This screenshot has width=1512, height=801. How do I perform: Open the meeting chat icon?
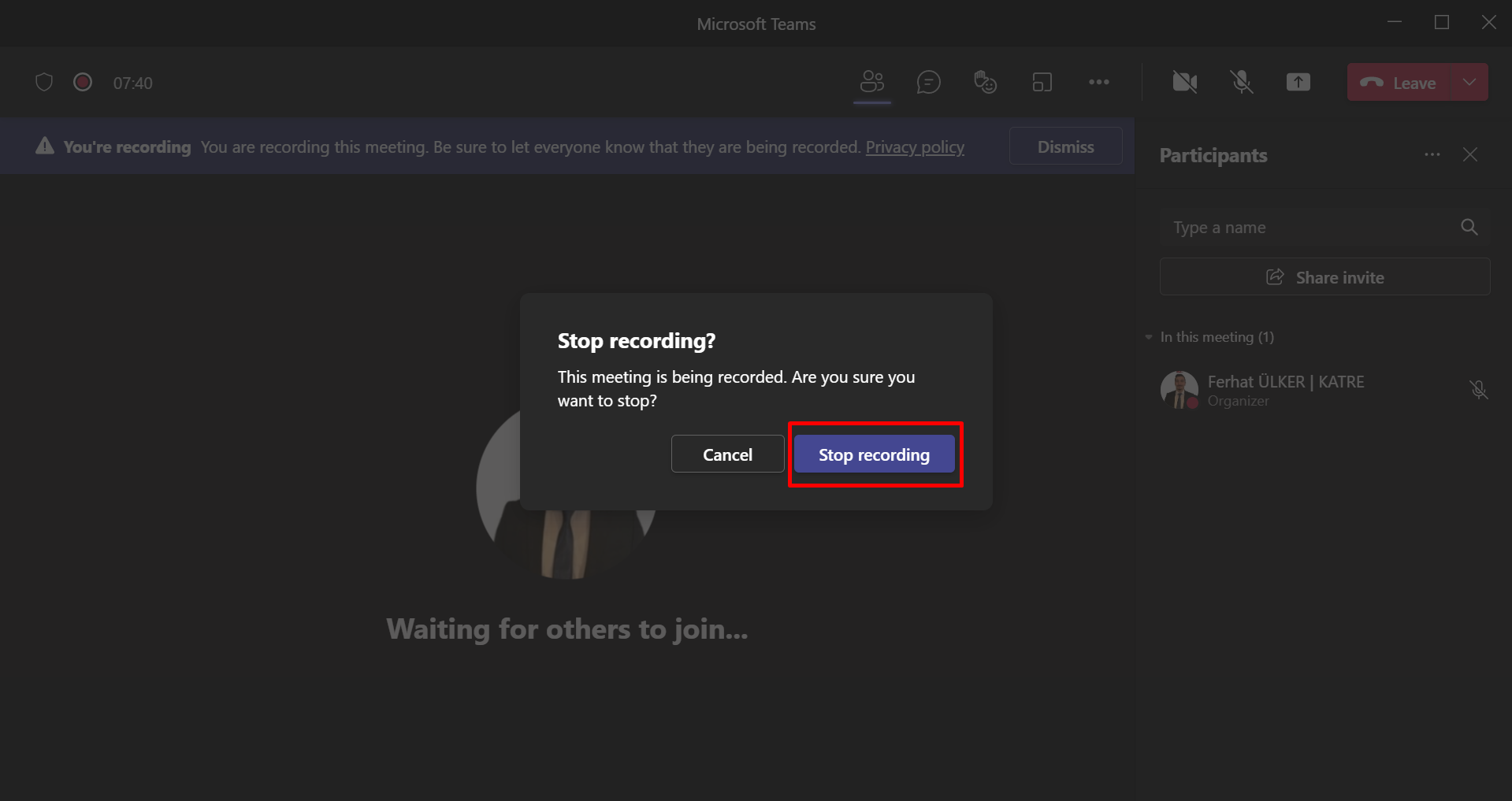(x=928, y=82)
